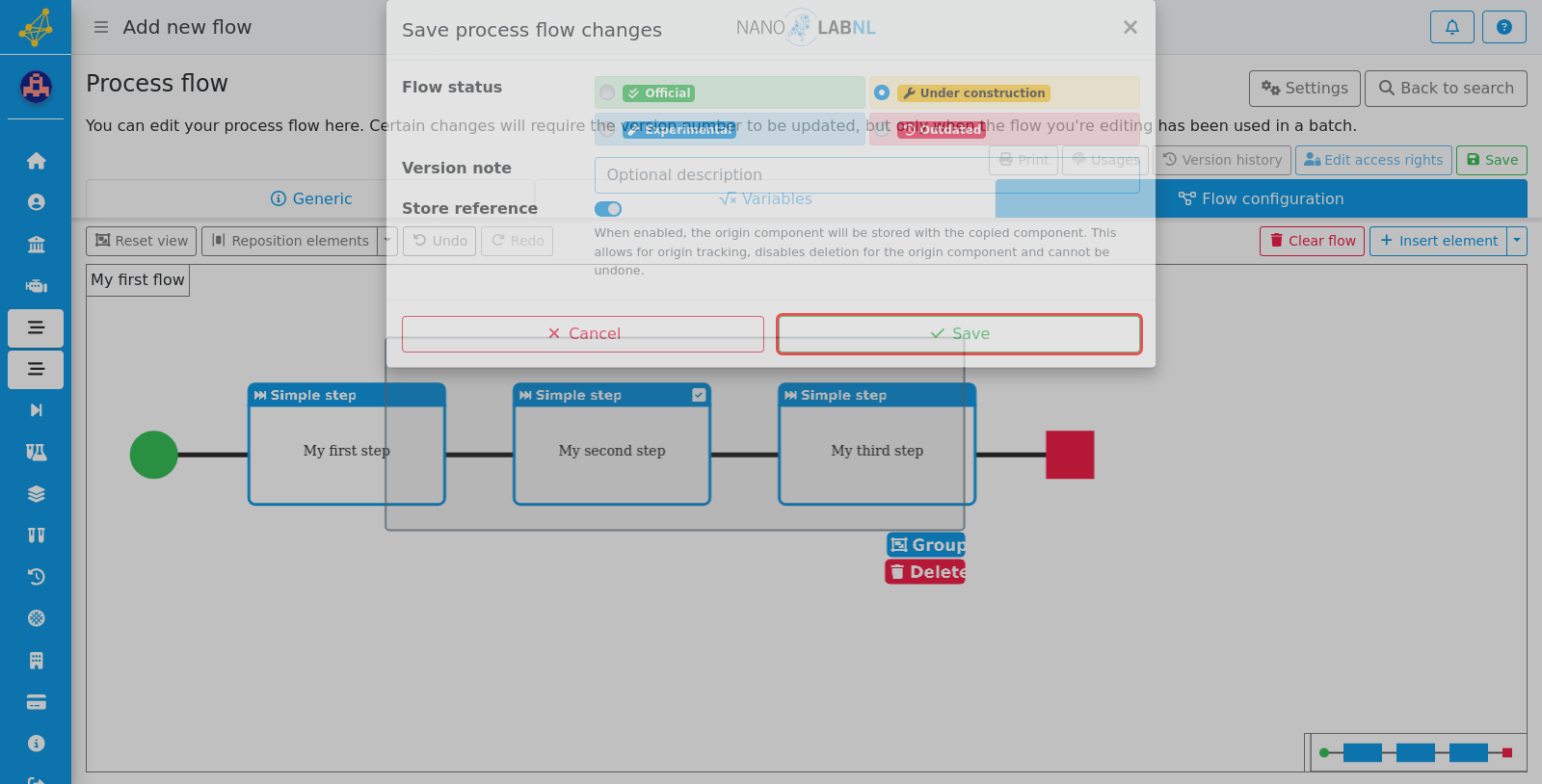Open the help question mark button
Viewport: 1542px width, 784px height.
(x=1504, y=27)
